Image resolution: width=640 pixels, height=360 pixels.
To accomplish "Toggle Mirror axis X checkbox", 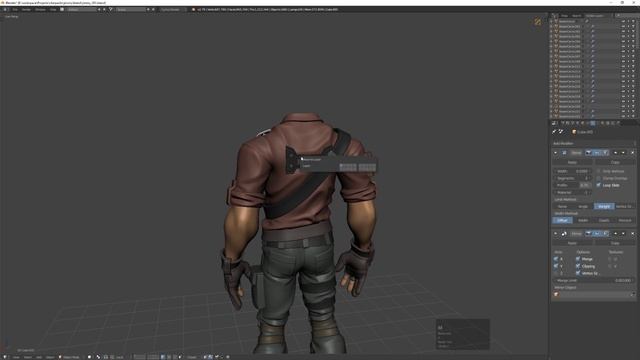I will pos(556,259).
